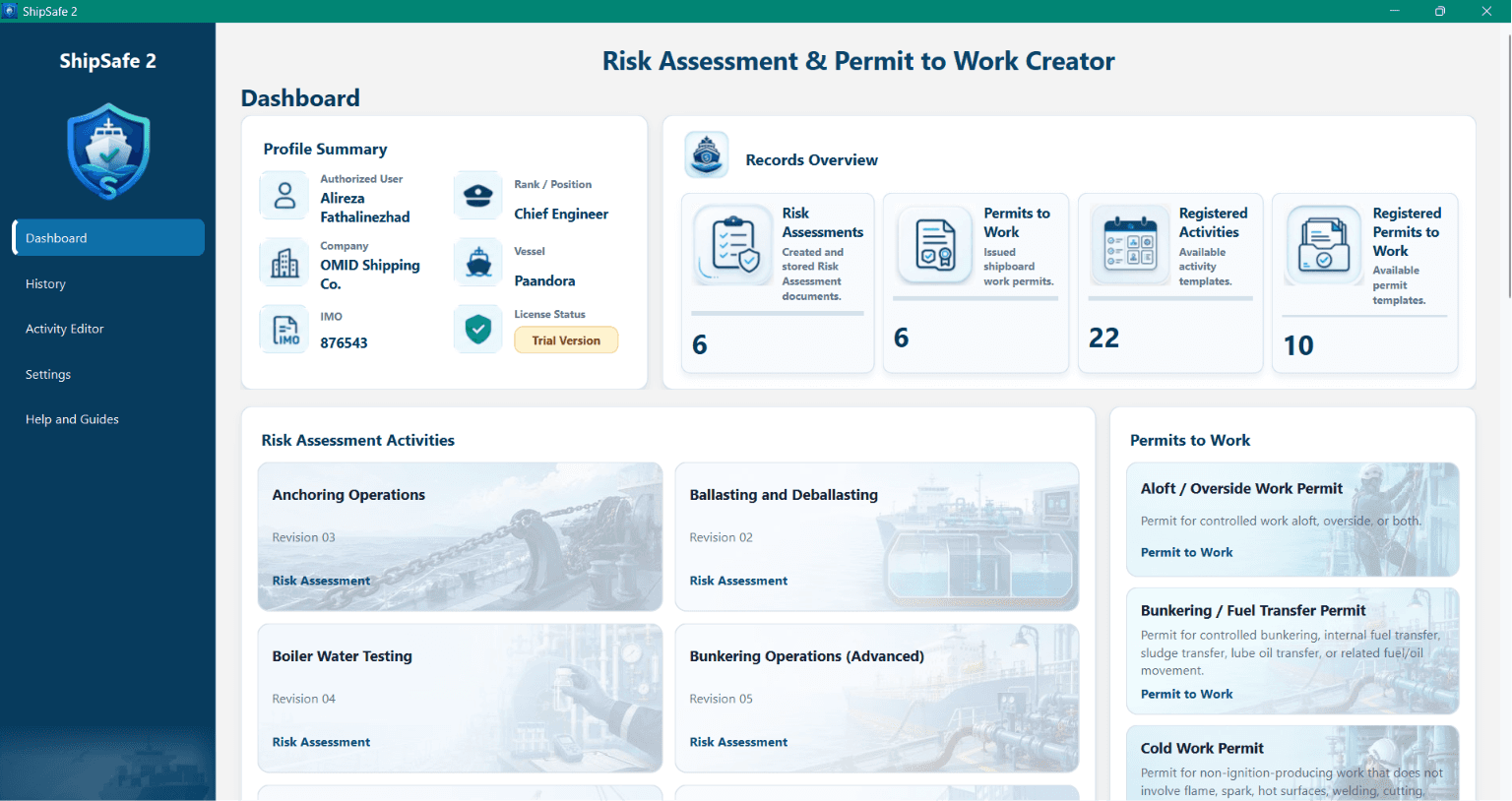Click the Company building icon

pos(284,263)
